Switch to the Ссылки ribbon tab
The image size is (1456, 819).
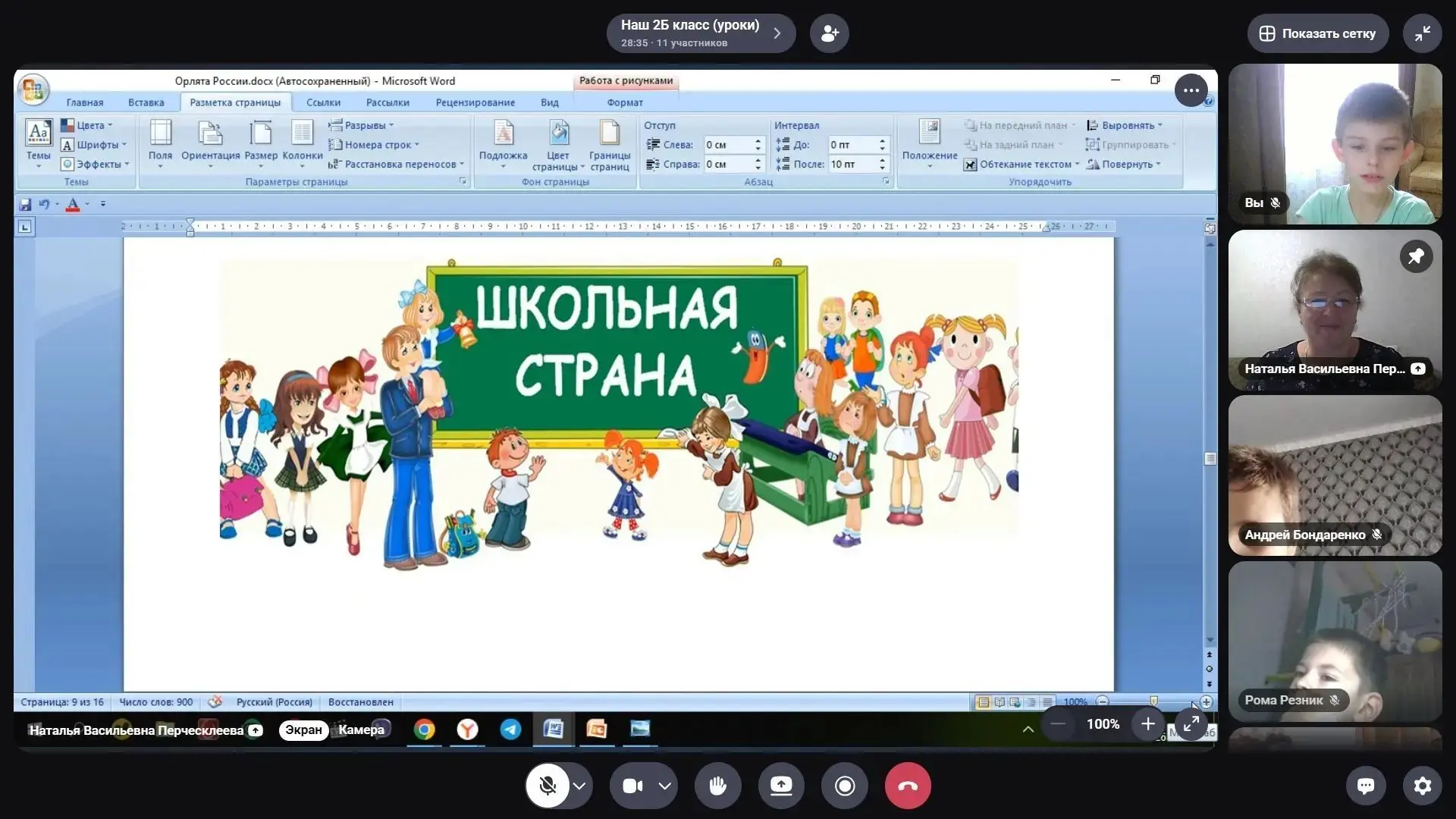(323, 102)
